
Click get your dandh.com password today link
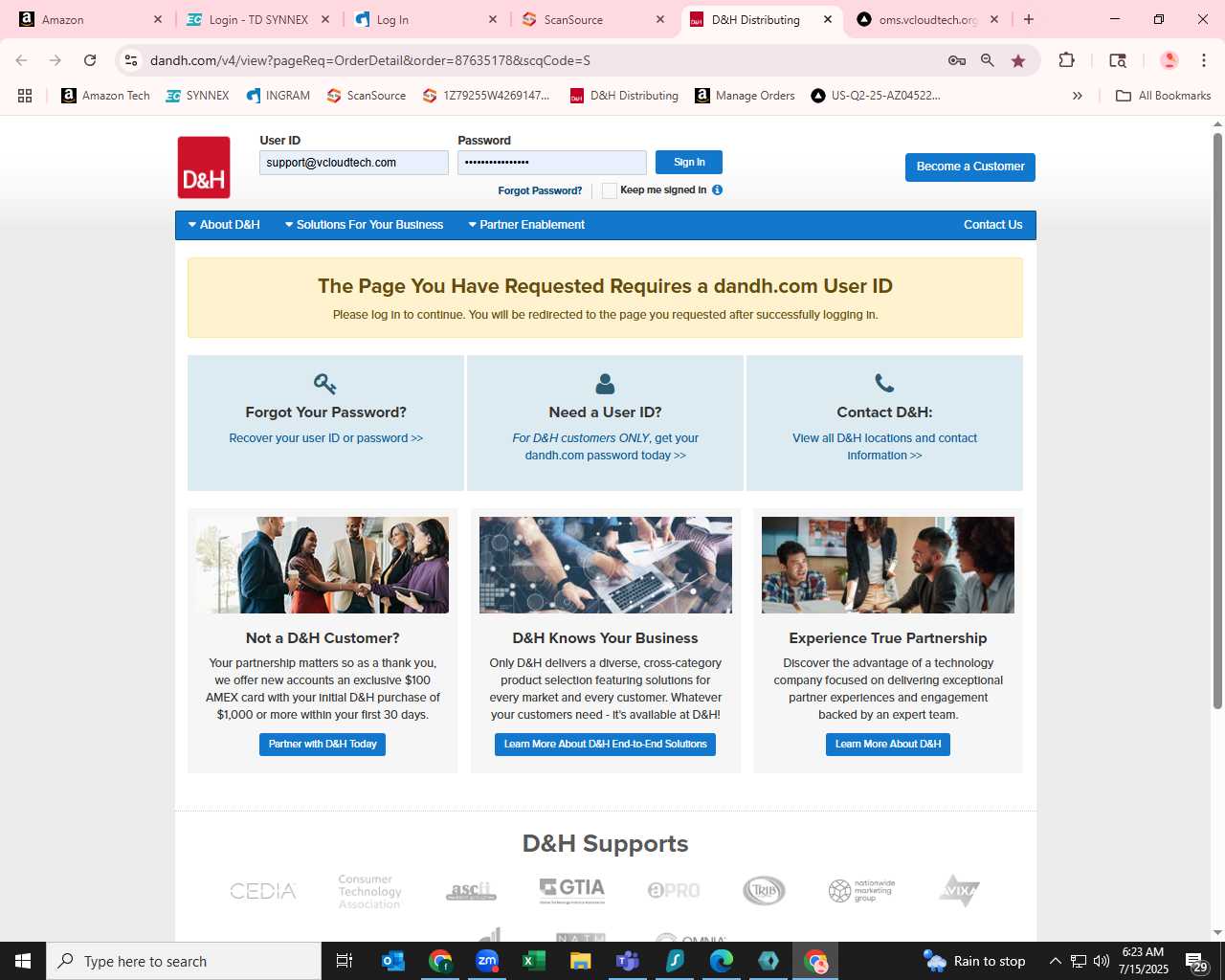click(x=606, y=447)
